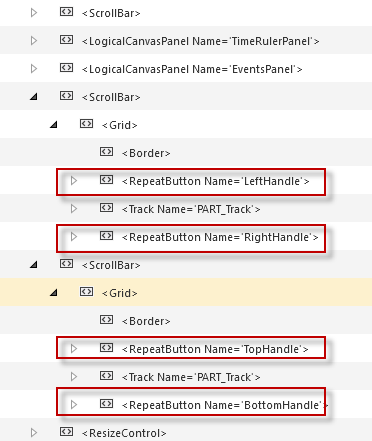Expand the TimeRulerPanel LogicalCanvasPanel node

click(x=34, y=41)
